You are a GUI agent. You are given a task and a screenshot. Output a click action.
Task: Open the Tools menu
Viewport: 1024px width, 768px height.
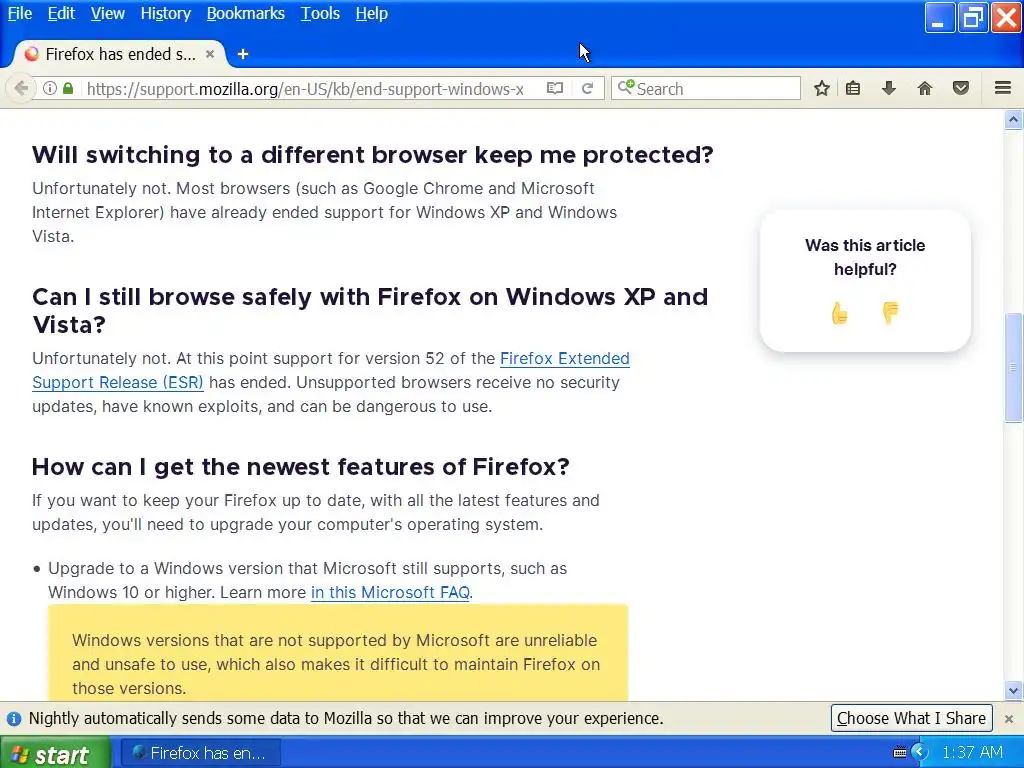coord(320,13)
